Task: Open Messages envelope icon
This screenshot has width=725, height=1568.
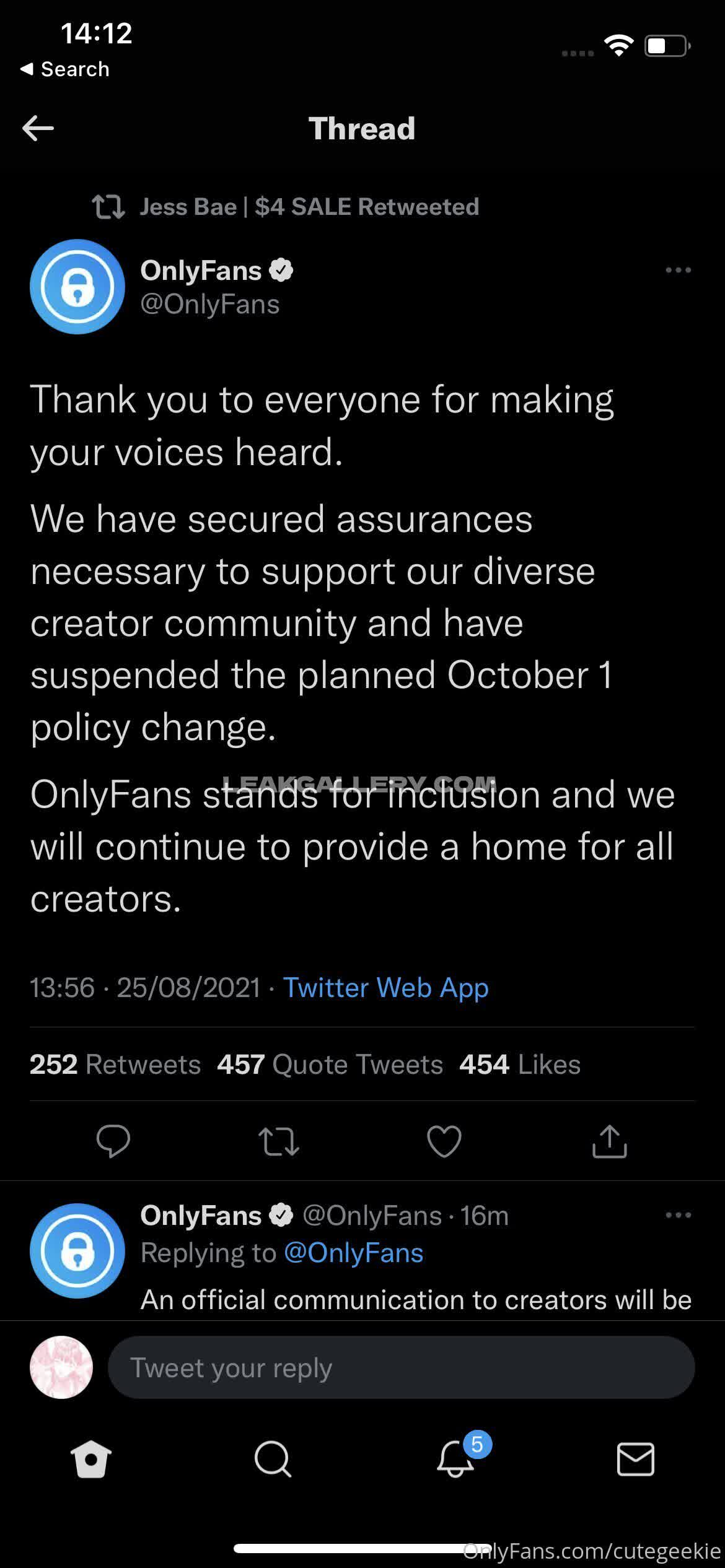Action: (636, 1459)
